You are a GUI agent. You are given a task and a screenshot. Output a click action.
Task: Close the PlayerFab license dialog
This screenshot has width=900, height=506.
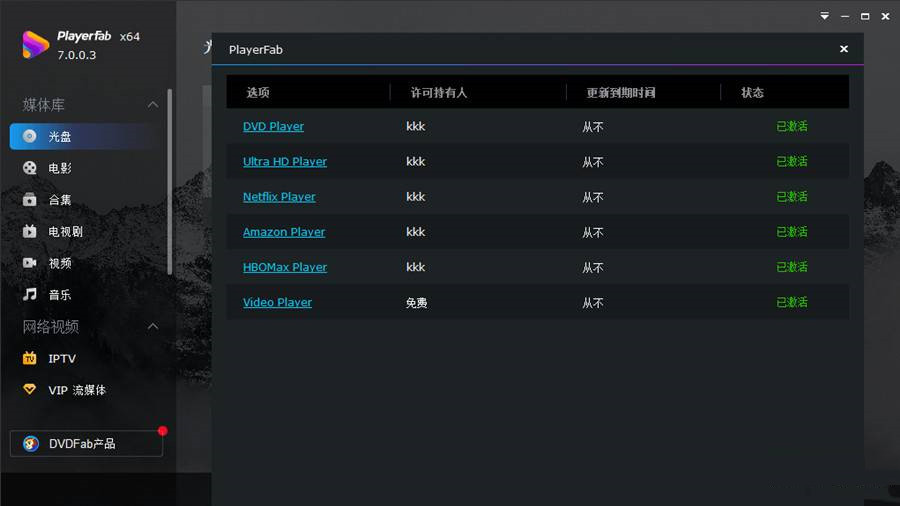[x=844, y=49]
